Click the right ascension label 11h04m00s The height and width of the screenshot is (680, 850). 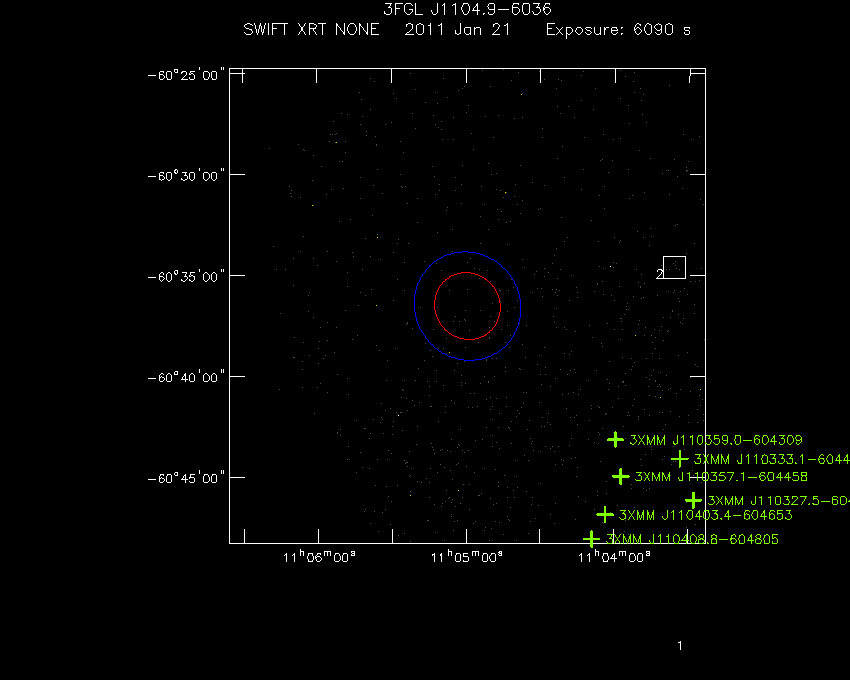coord(614,556)
